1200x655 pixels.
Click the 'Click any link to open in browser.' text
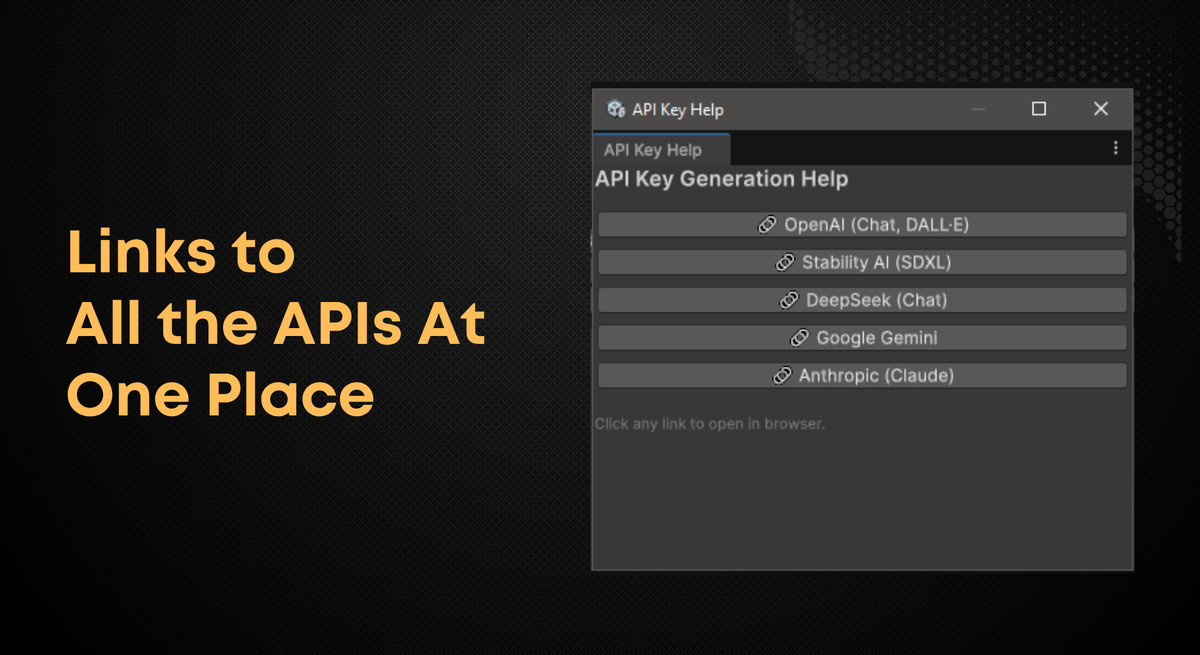709,424
